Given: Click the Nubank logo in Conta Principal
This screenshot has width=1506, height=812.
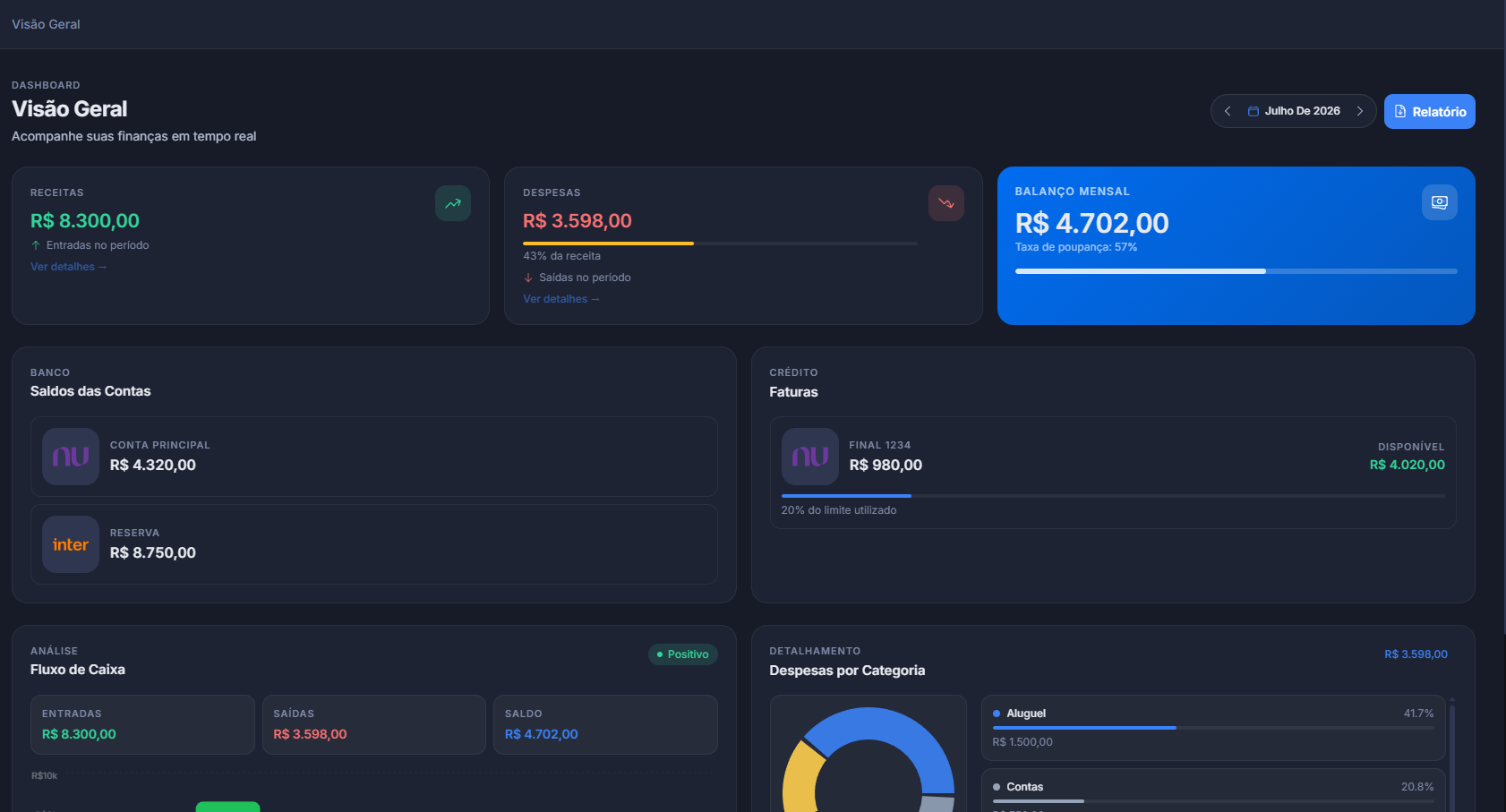Looking at the screenshot, I should [x=71, y=457].
